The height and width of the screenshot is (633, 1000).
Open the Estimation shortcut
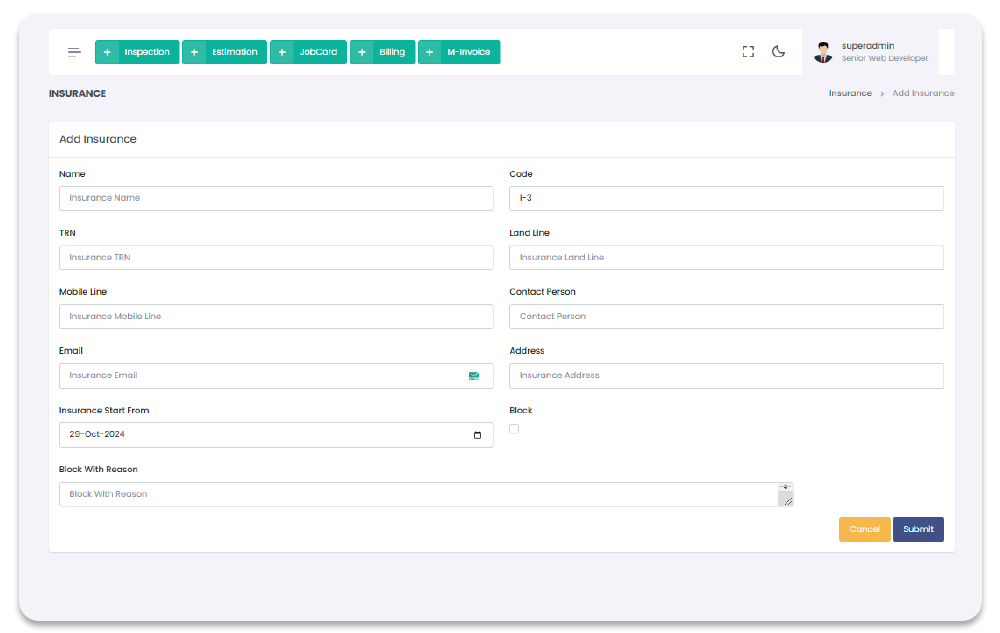234,52
